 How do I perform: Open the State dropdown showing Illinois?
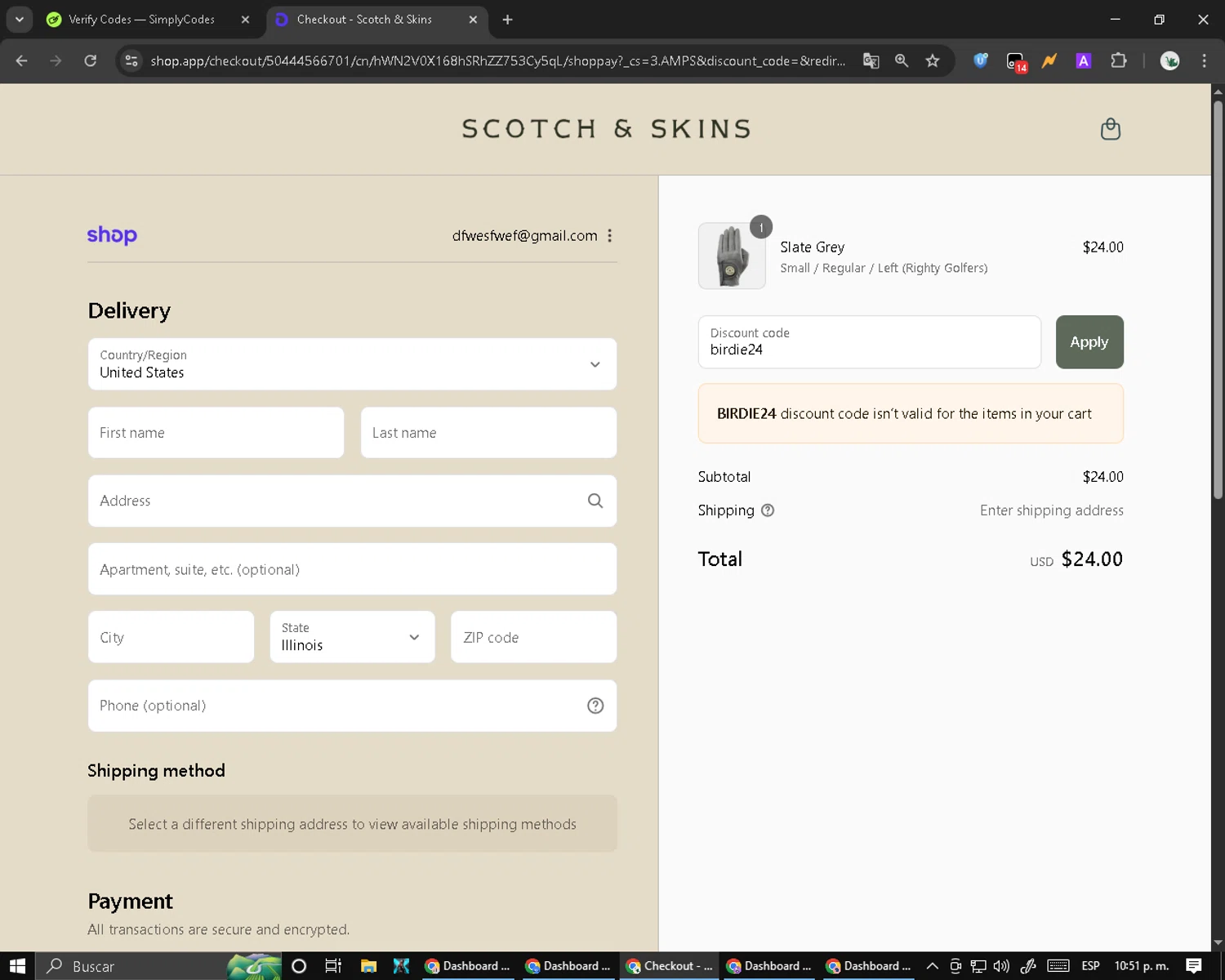tap(352, 637)
